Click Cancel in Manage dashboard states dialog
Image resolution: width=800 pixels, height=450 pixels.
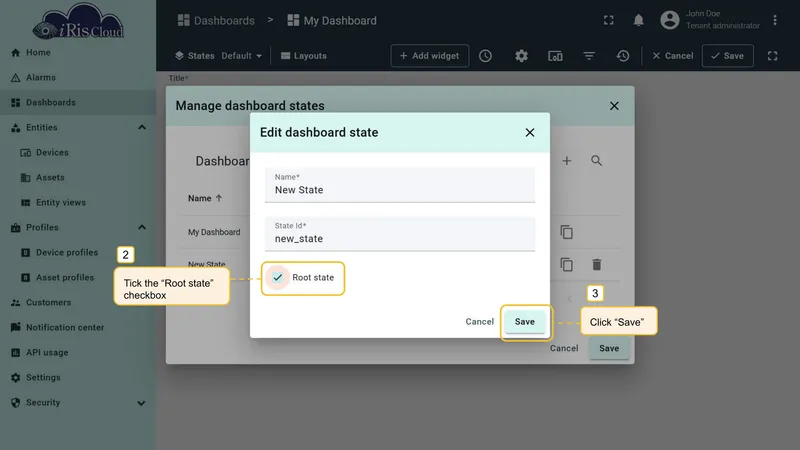point(564,348)
